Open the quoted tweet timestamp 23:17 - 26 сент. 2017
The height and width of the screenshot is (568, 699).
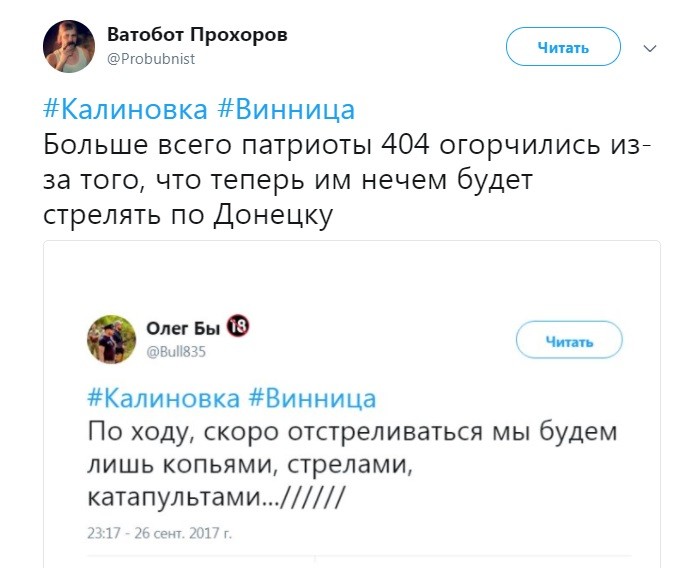tap(160, 533)
